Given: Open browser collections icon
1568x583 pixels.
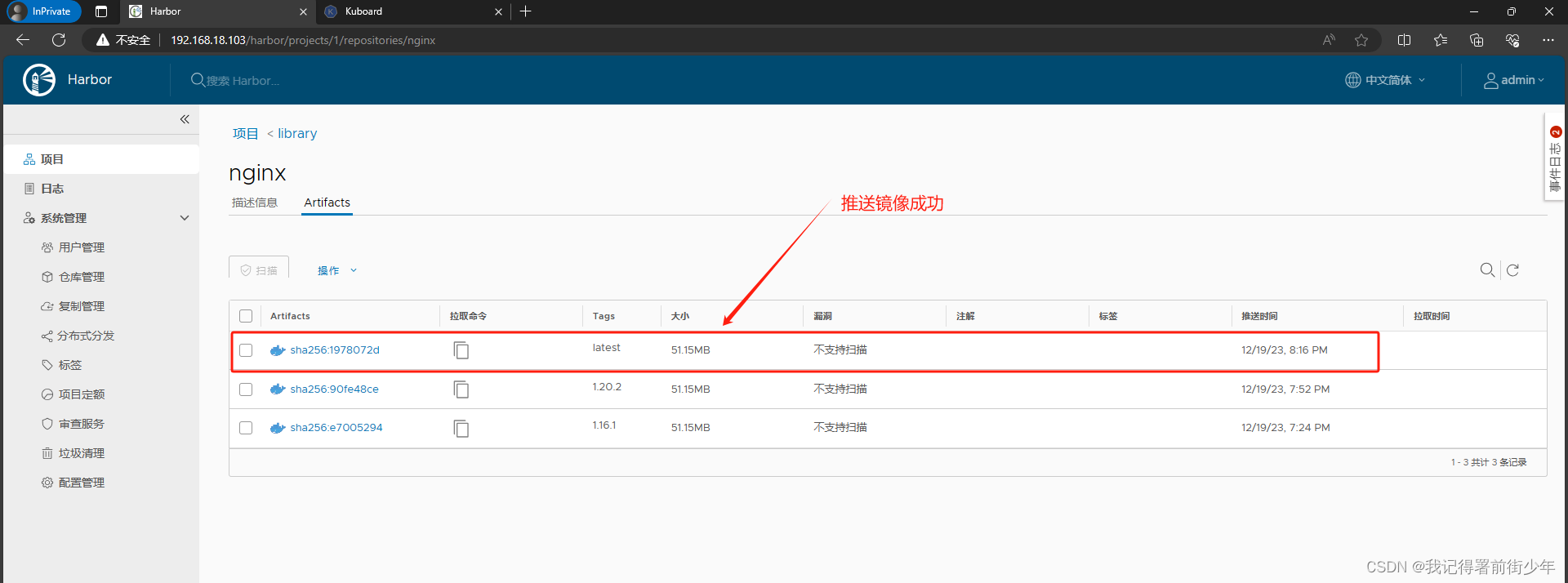Looking at the screenshot, I should click(1476, 40).
